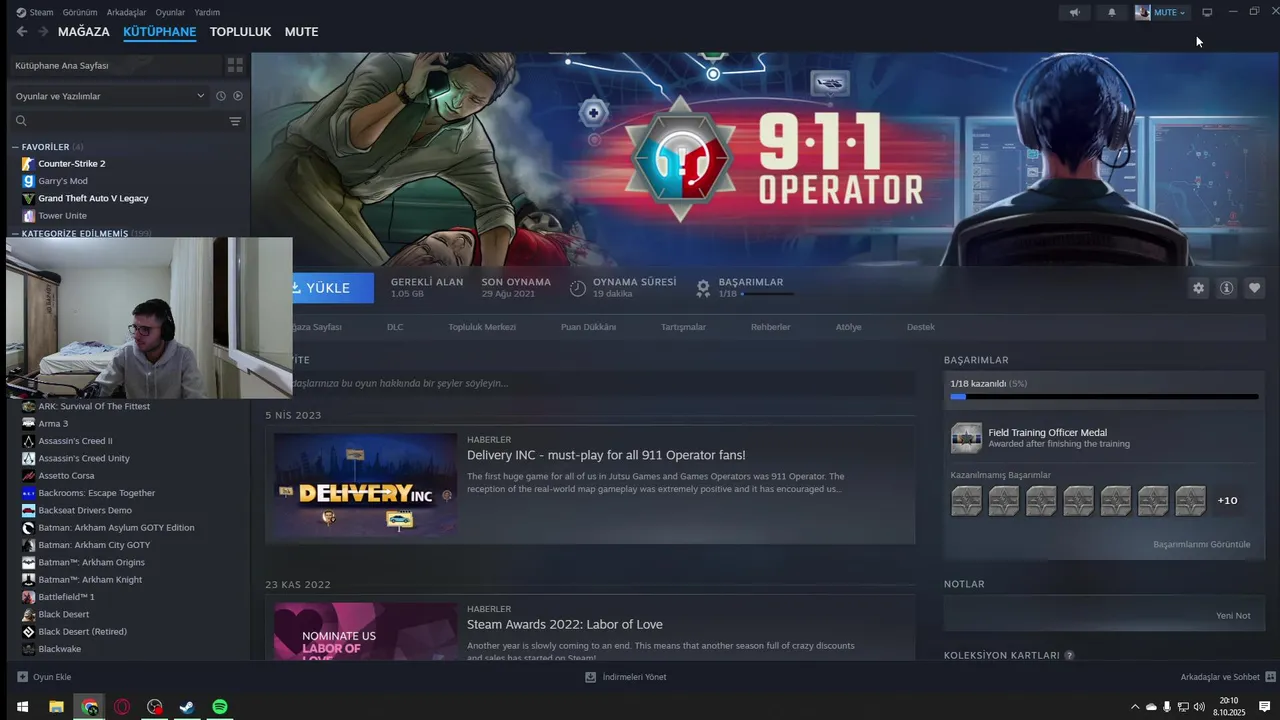The height and width of the screenshot is (720, 1280).
Task: Open the Arkadaşlar menu
Action: pyautogui.click(x=126, y=12)
